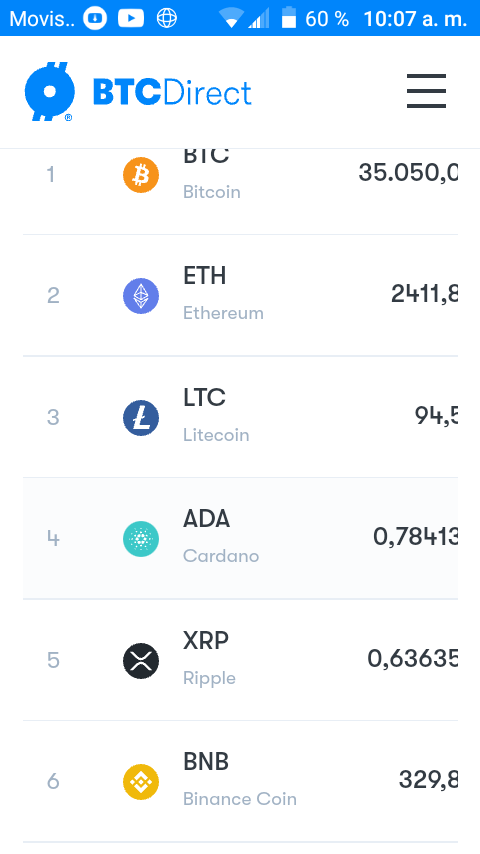Tap the download notification icon in status bar
Viewport: 480px width, 854px height.
pyautogui.click(x=95, y=19)
